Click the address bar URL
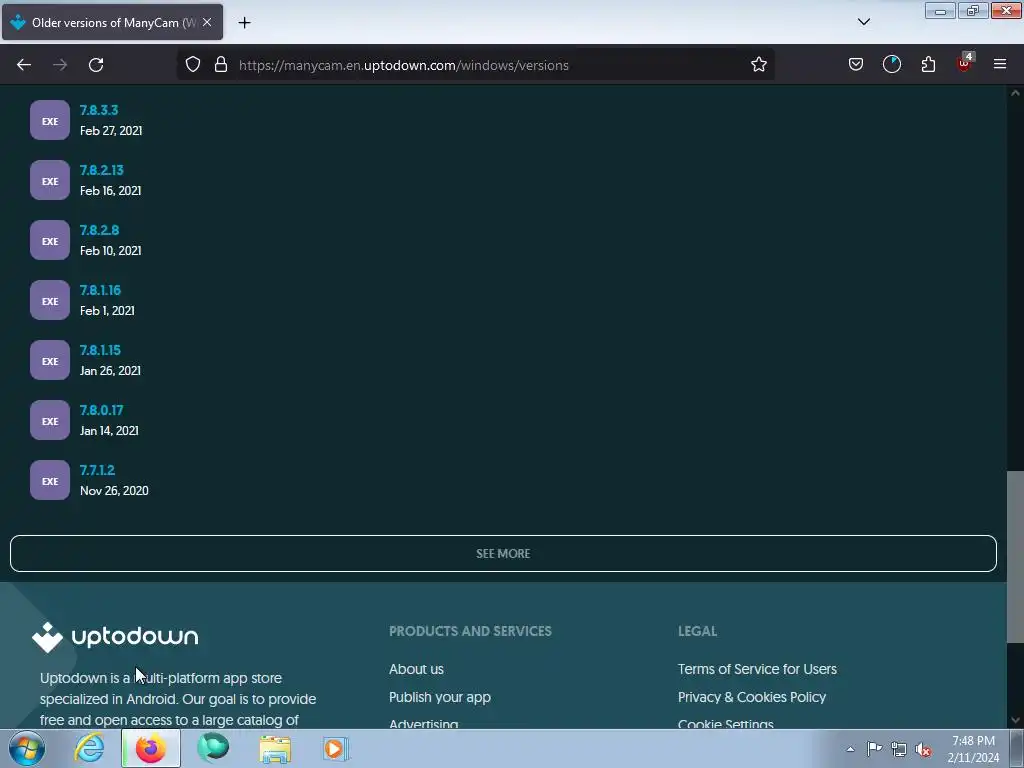Viewport: 1024px width, 768px height. click(404, 65)
